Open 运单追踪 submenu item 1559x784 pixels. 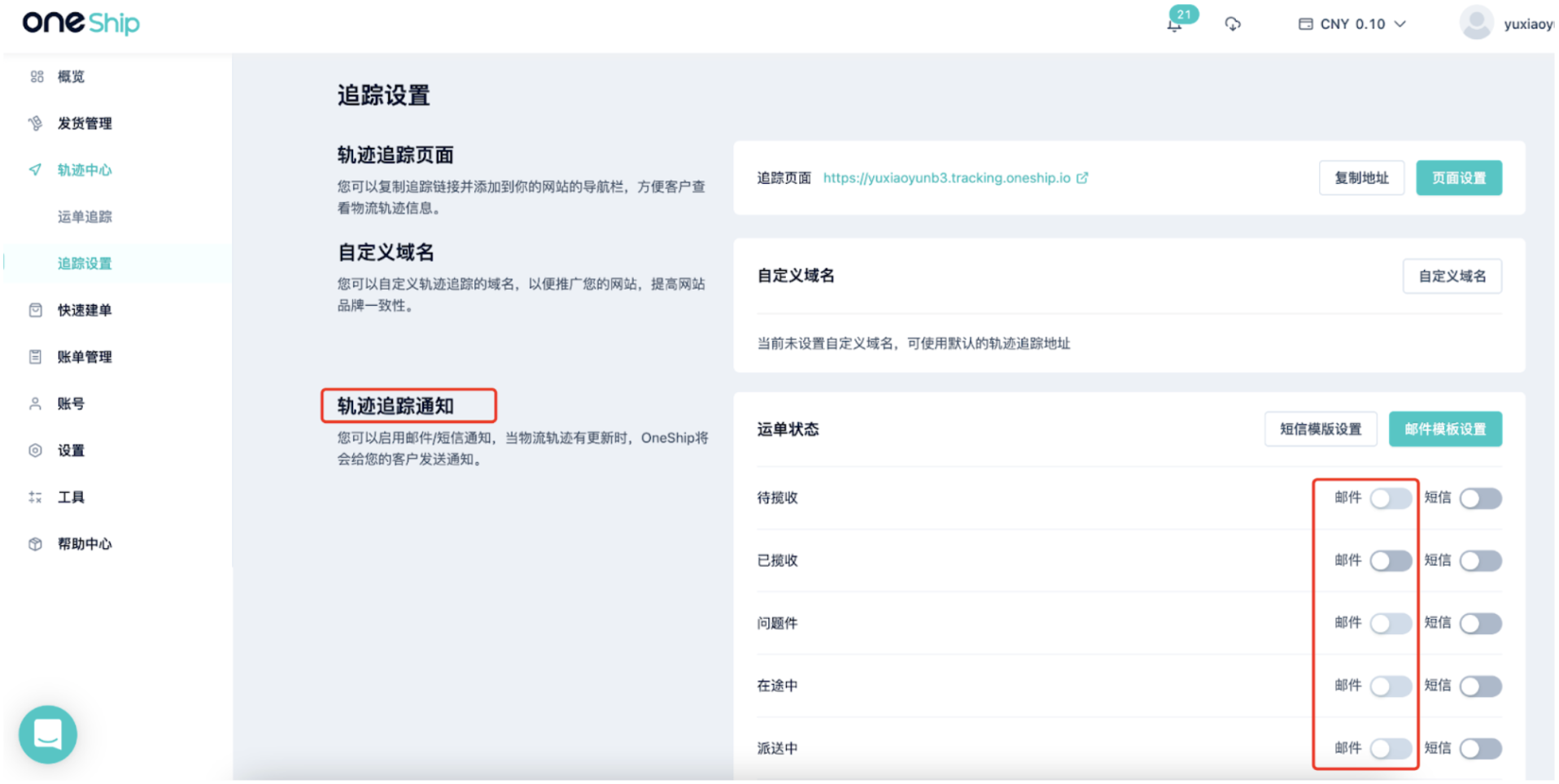tap(85, 217)
